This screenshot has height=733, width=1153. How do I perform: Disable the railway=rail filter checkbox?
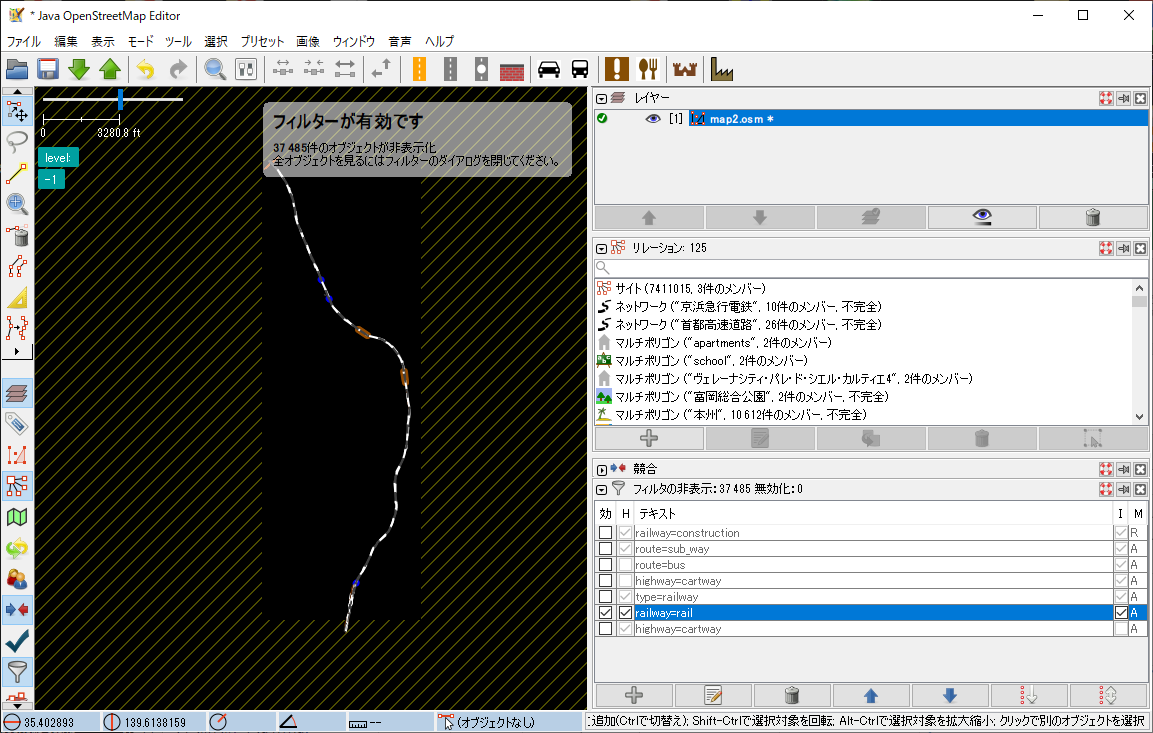pyautogui.click(x=605, y=613)
